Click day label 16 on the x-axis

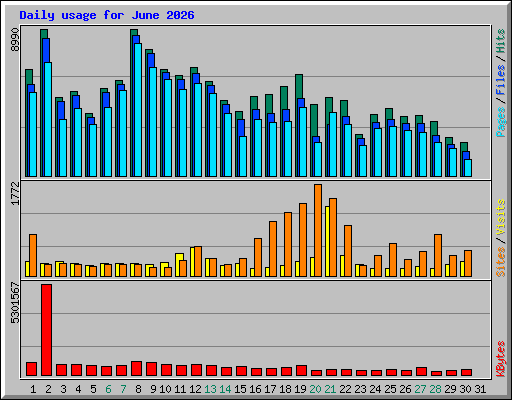(255, 389)
